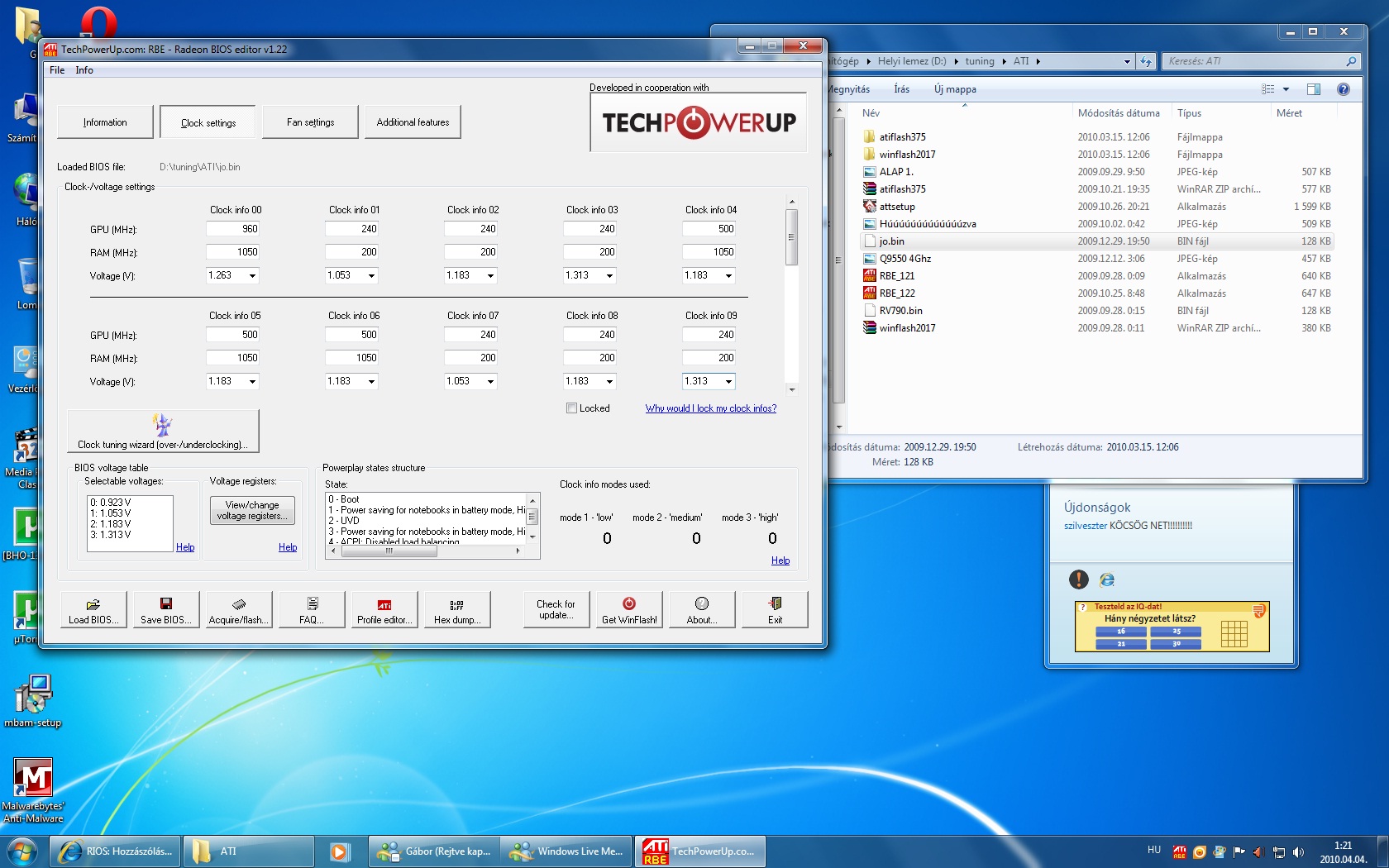
Task: Open RBE_121 application in Explorer
Action: point(896,276)
